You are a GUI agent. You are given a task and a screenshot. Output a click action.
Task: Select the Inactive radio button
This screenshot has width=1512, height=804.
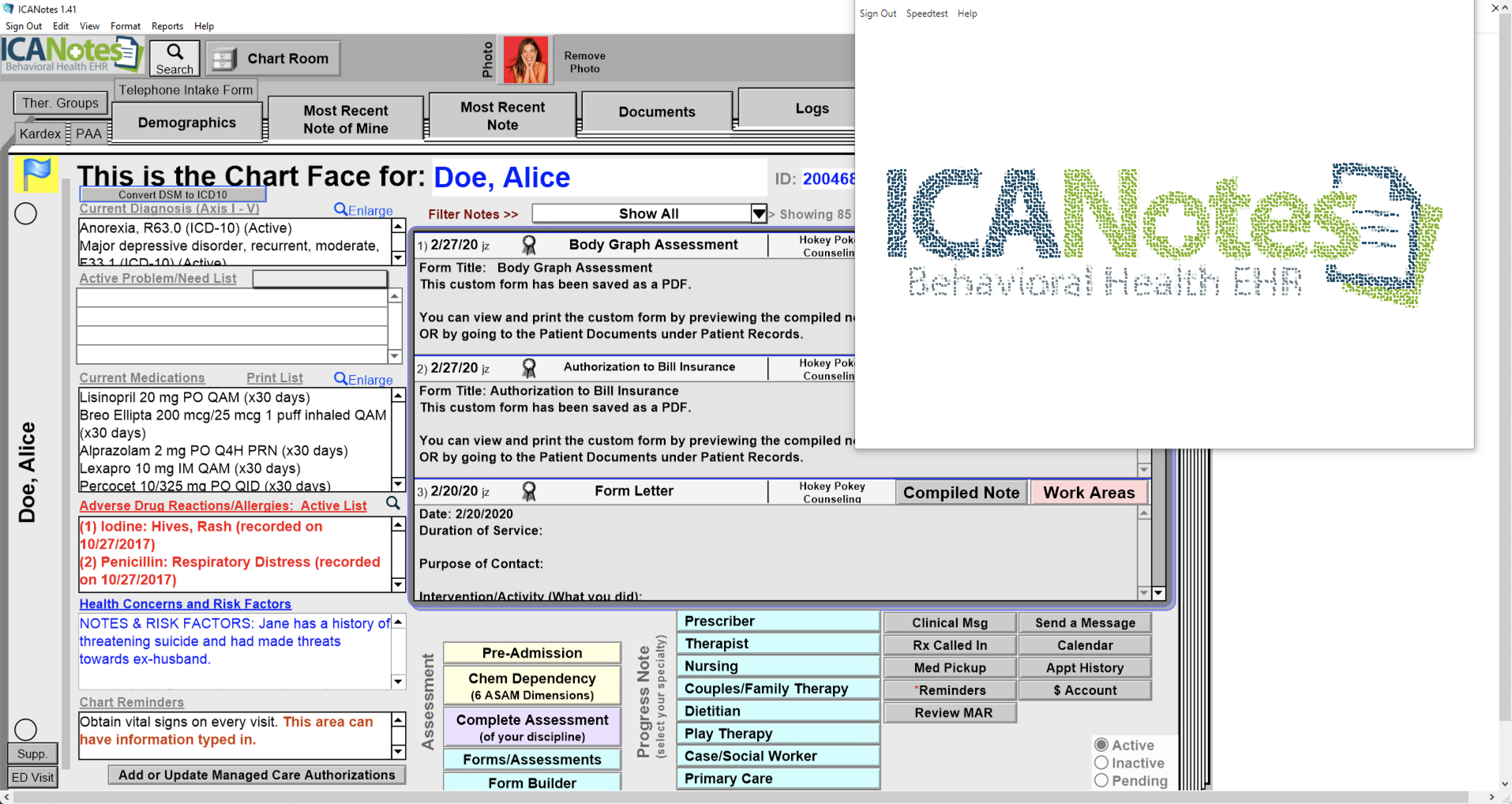pos(1101,763)
